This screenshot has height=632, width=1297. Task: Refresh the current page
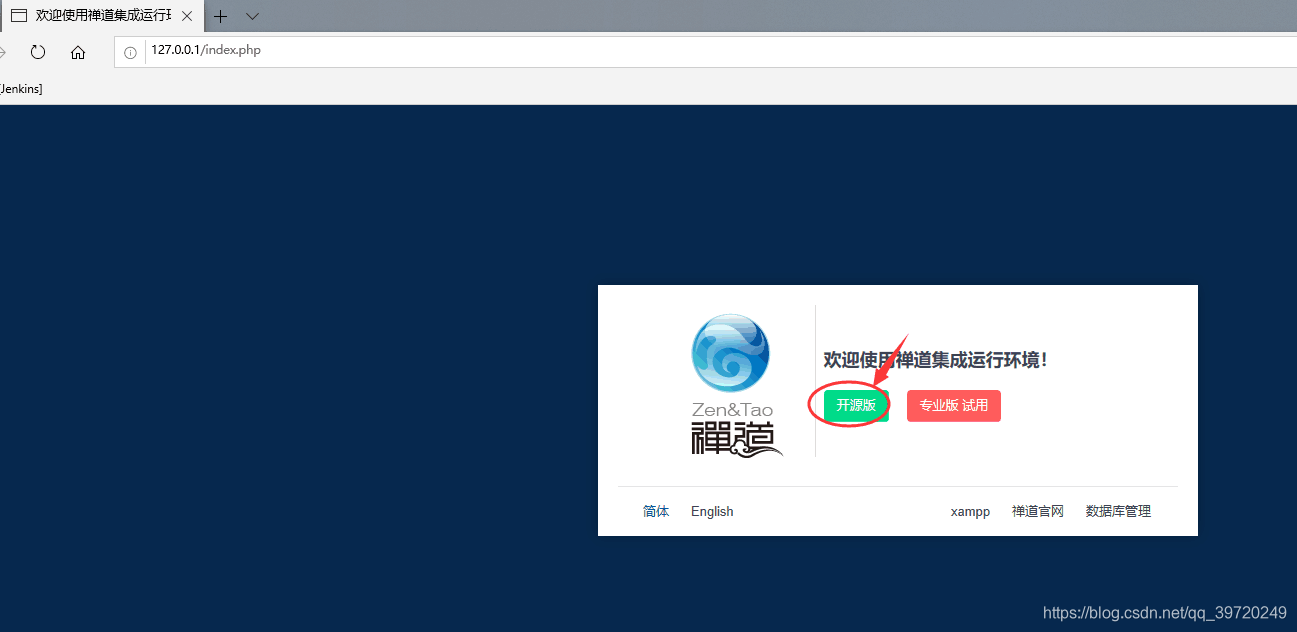(x=37, y=52)
